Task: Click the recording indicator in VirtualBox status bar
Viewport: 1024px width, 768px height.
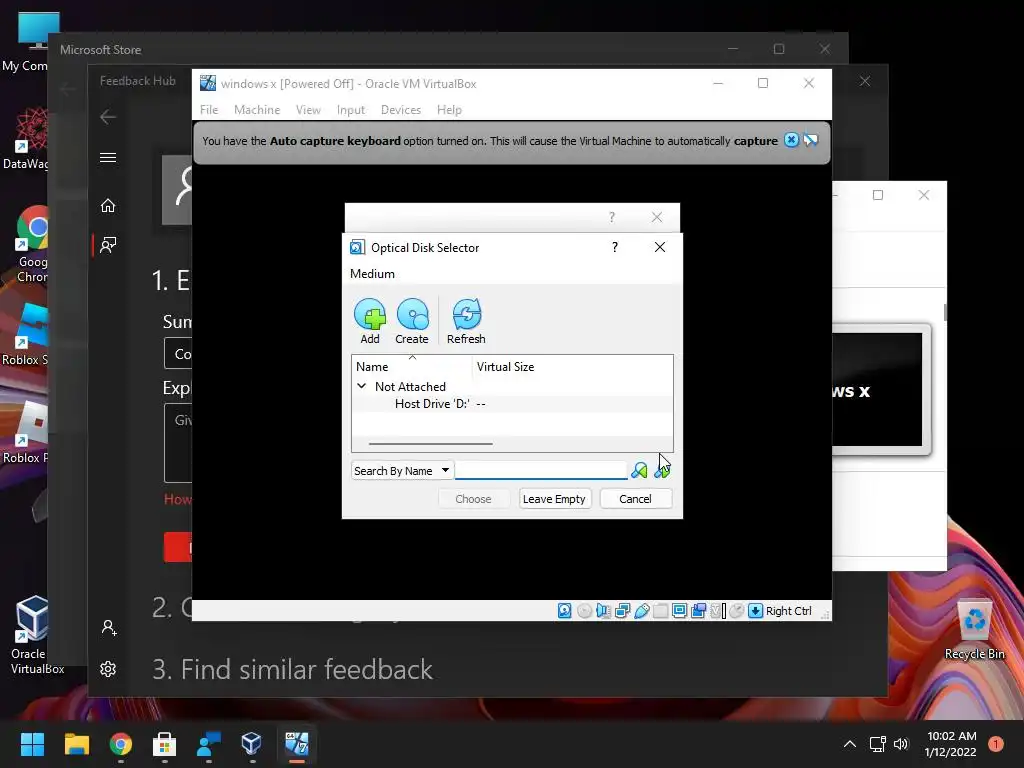Action: [x=698, y=611]
